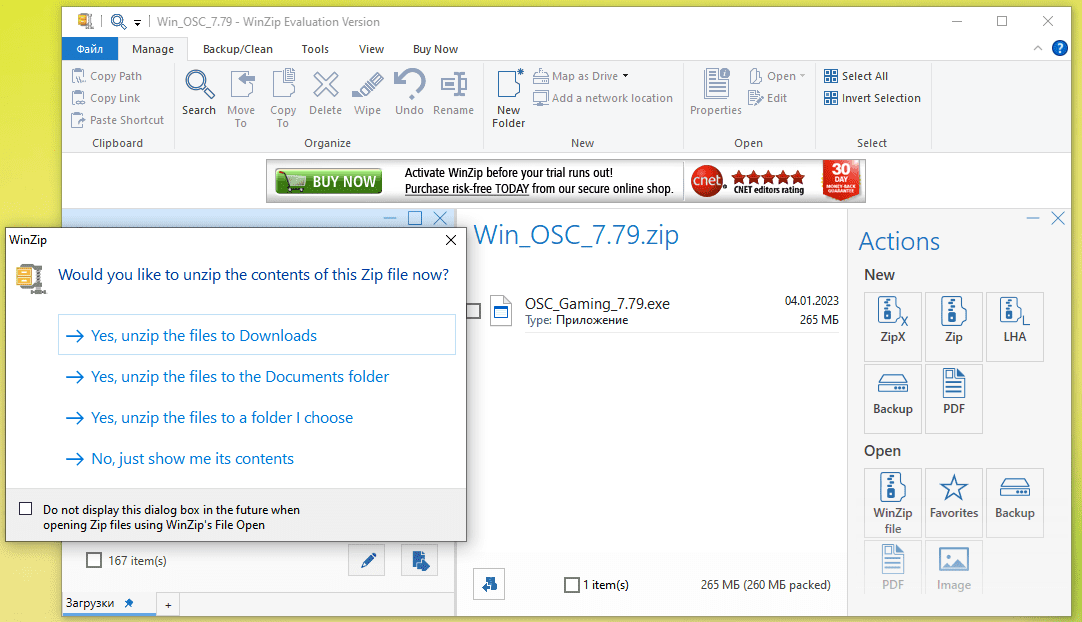Enable Do not display this dialog checkbox
Image resolution: width=1082 pixels, height=622 pixels.
(26, 509)
